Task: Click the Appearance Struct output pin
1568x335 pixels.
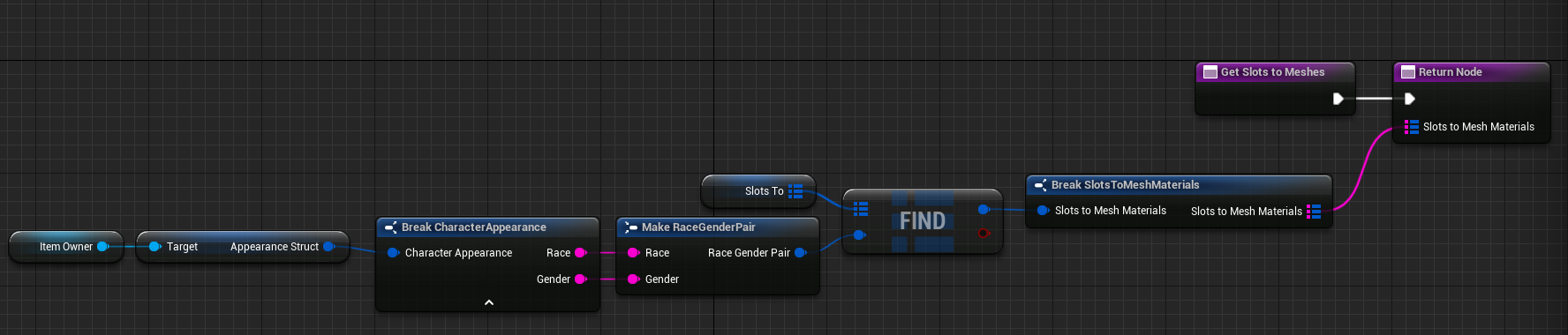Action: tap(328, 247)
